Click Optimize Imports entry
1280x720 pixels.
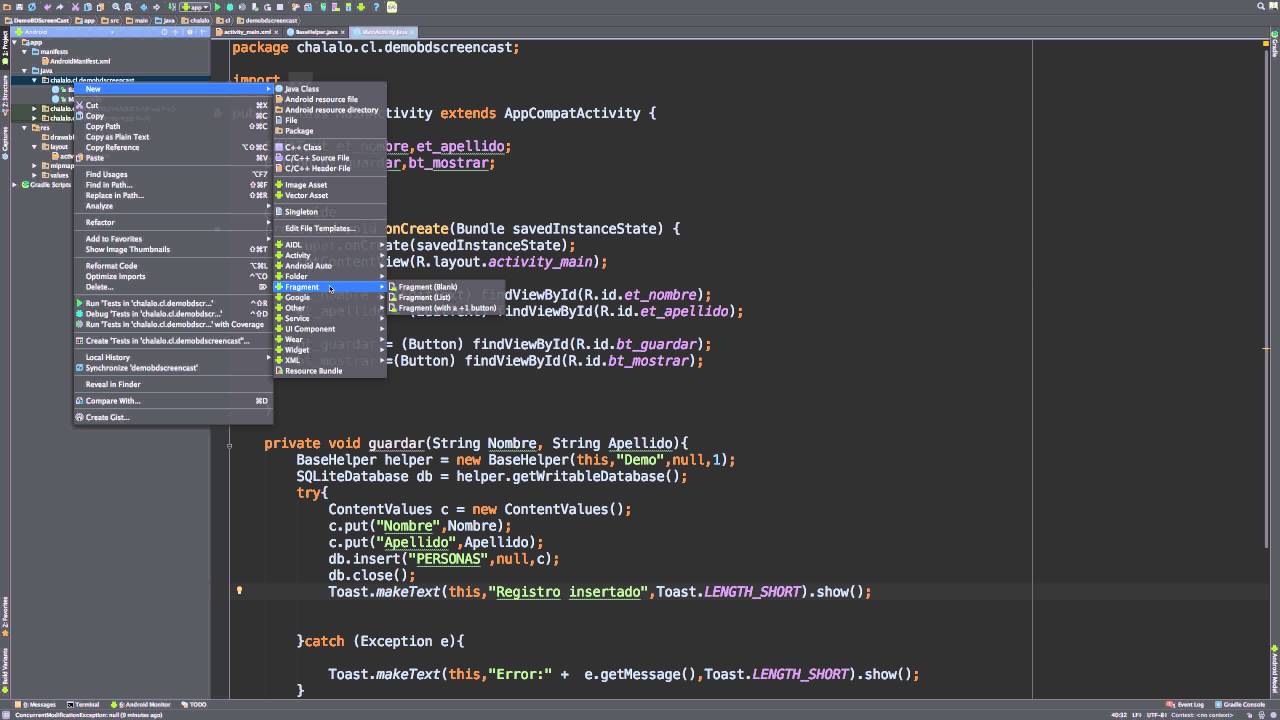click(x=172, y=276)
